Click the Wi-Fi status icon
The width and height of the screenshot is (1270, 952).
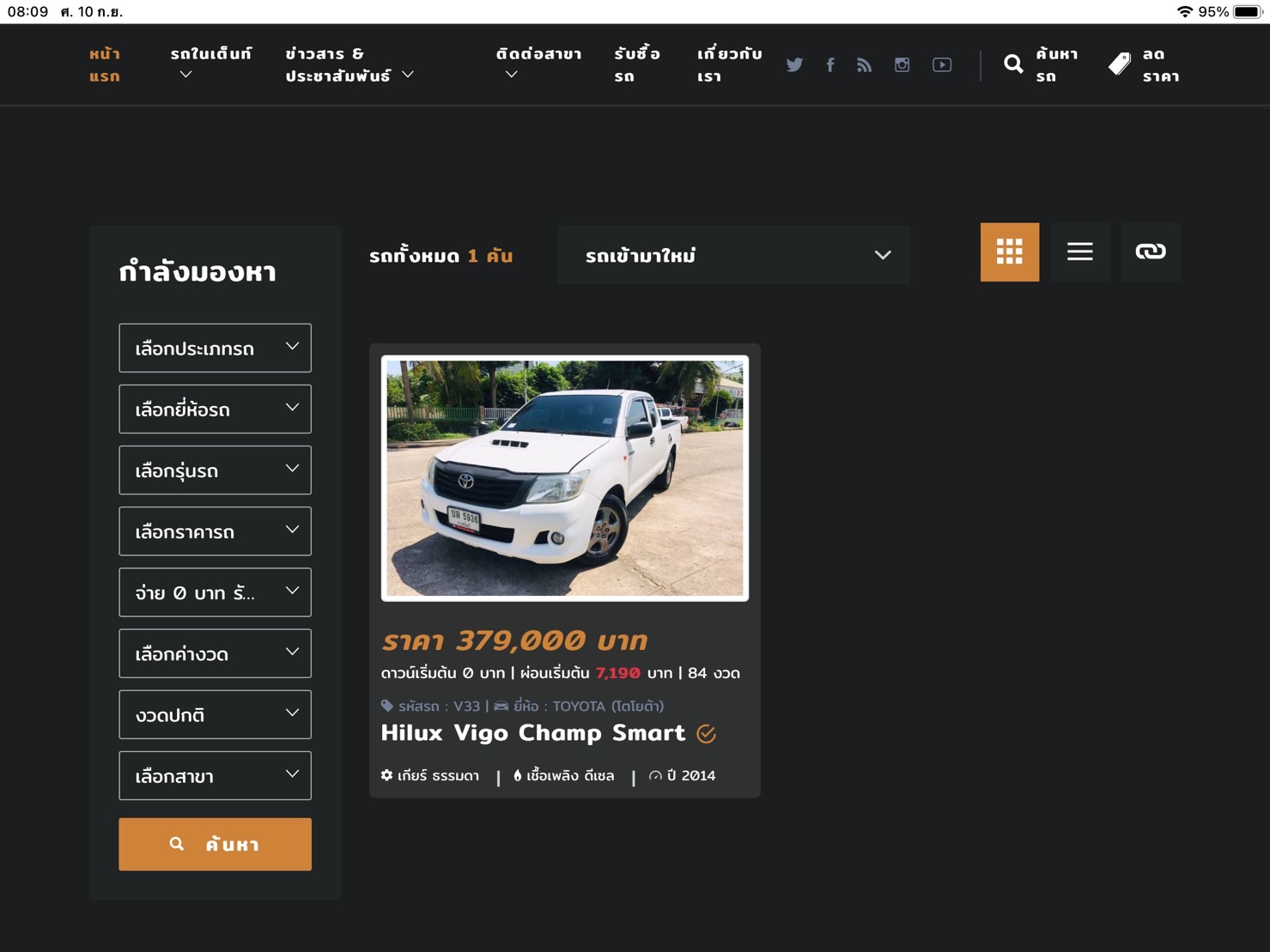[1185, 12]
